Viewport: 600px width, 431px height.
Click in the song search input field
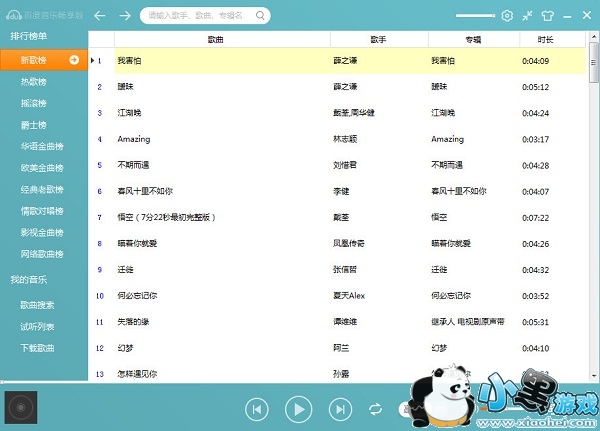[x=199, y=15]
